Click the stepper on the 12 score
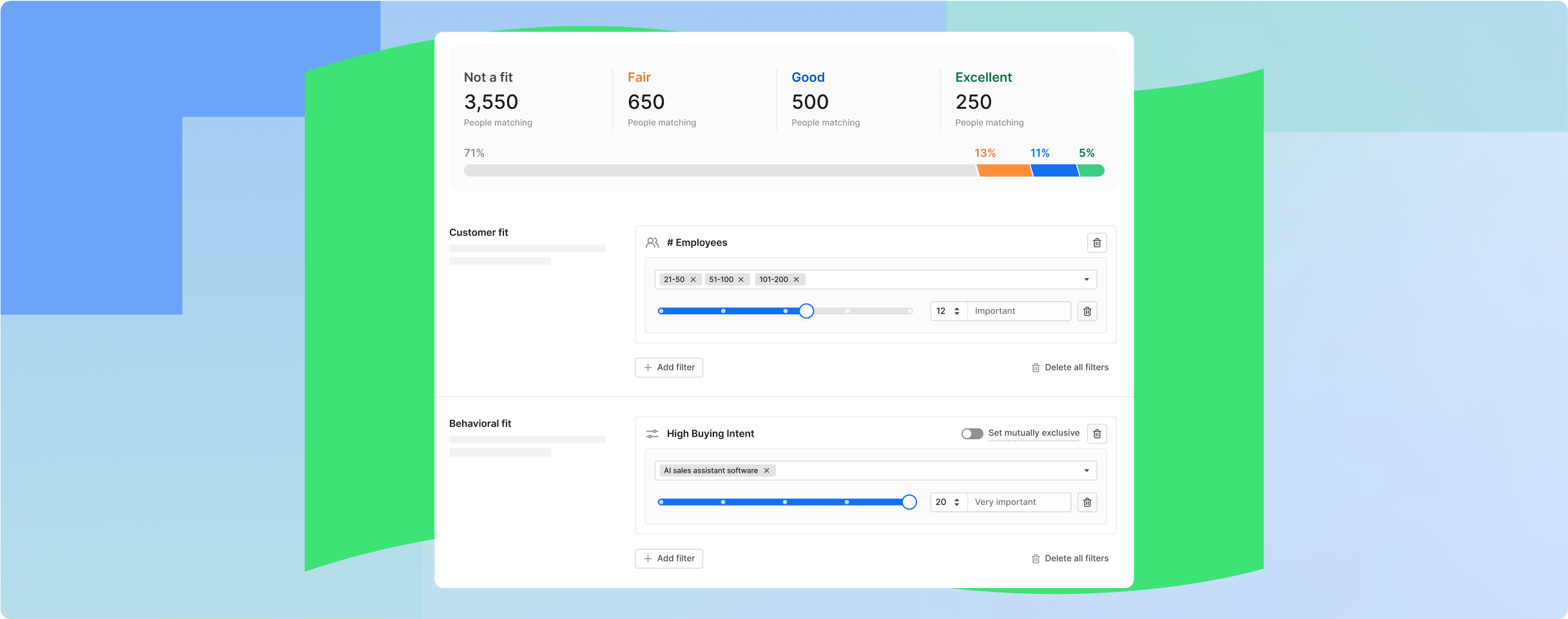The image size is (1568, 619). (x=957, y=311)
